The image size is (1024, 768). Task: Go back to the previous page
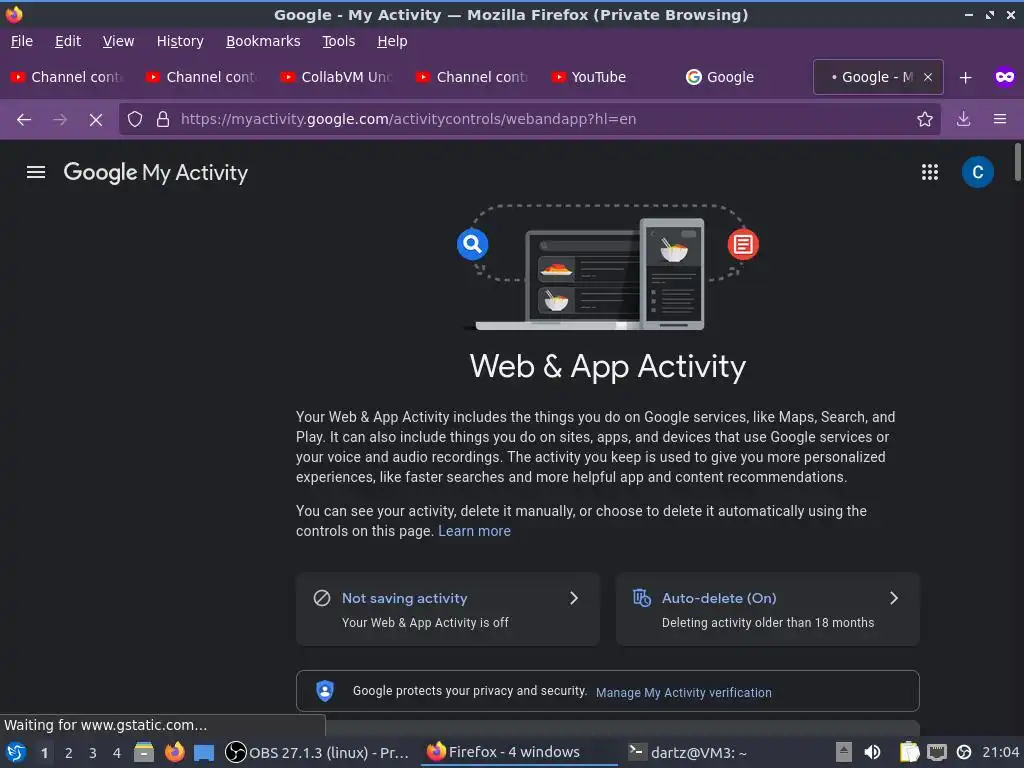[24, 120]
